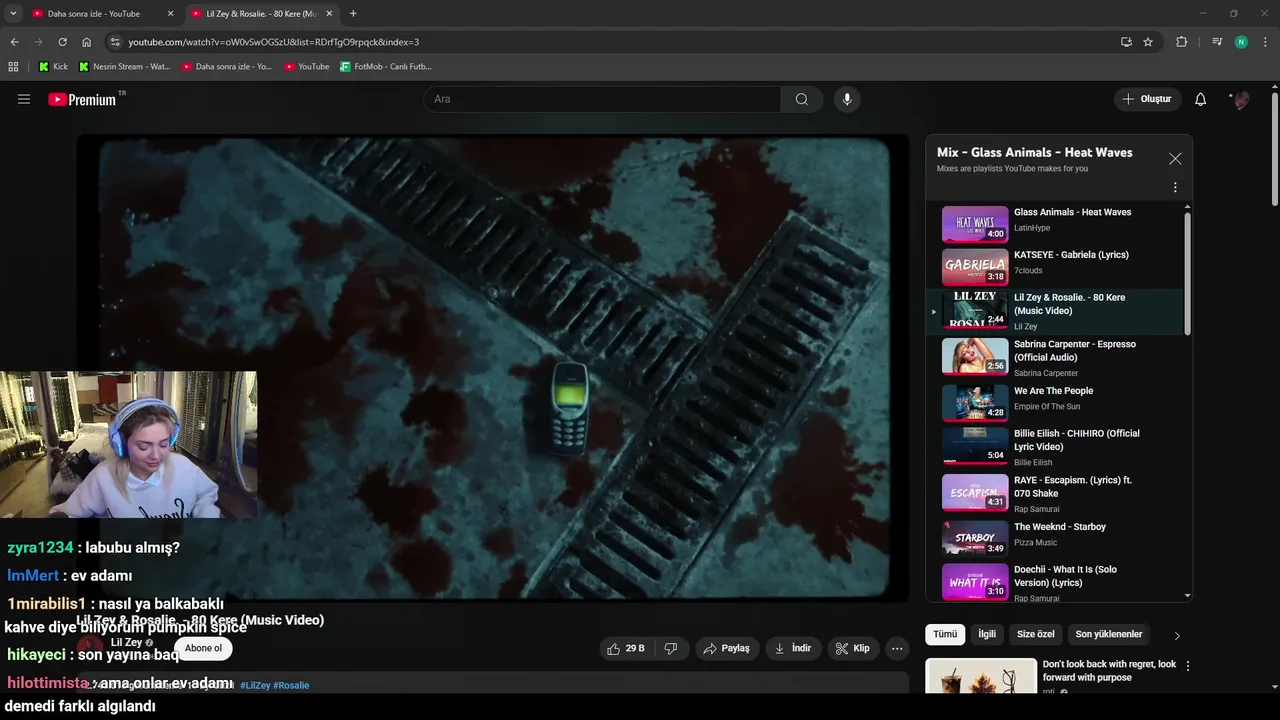This screenshot has width=1280, height=720.
Task: Open the YouTube bookmark
Action: pos(306,67)
